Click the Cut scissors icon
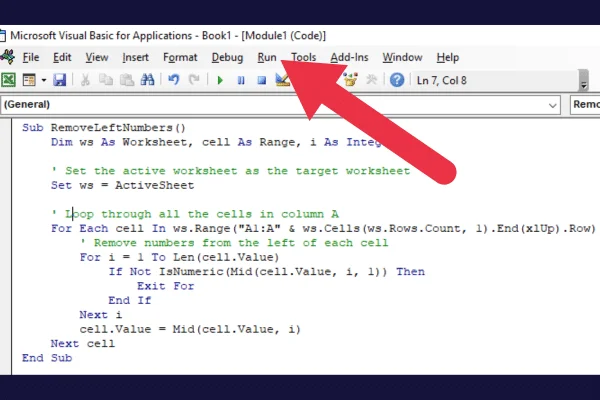This screenshot has width=600, height=400. tap(85, 80)
